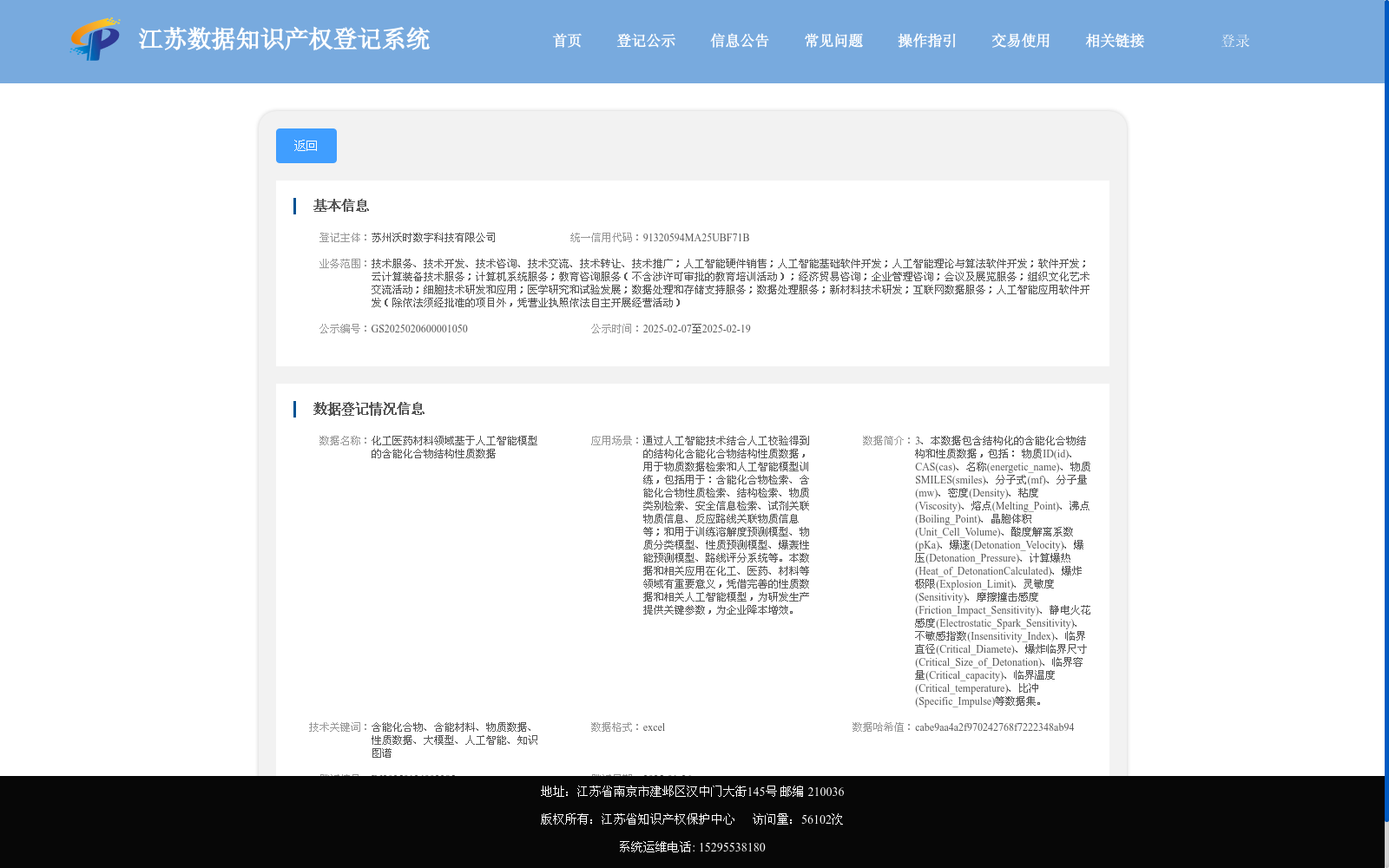
Task: Click the 数据登记情况信息 section heading
Action: point(369,409)
